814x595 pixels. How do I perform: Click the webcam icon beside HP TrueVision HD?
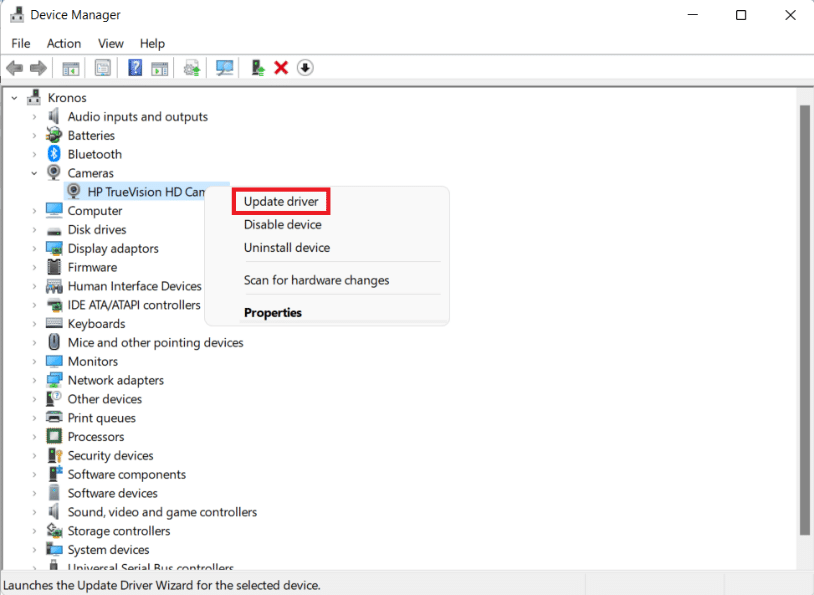click(74, 192)
